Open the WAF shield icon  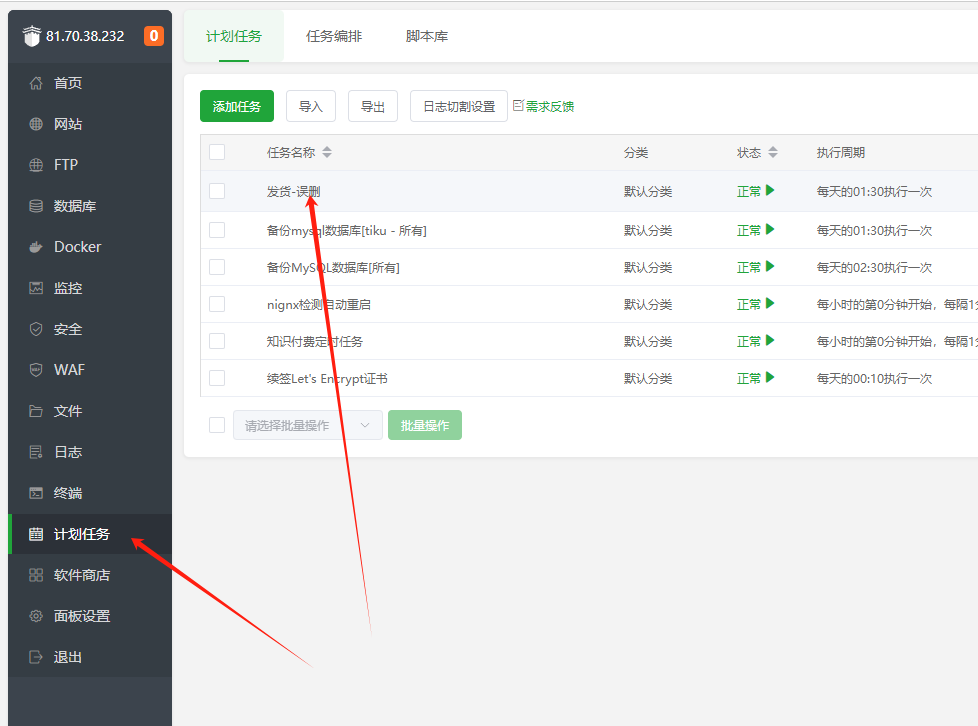tap(36, 370)
